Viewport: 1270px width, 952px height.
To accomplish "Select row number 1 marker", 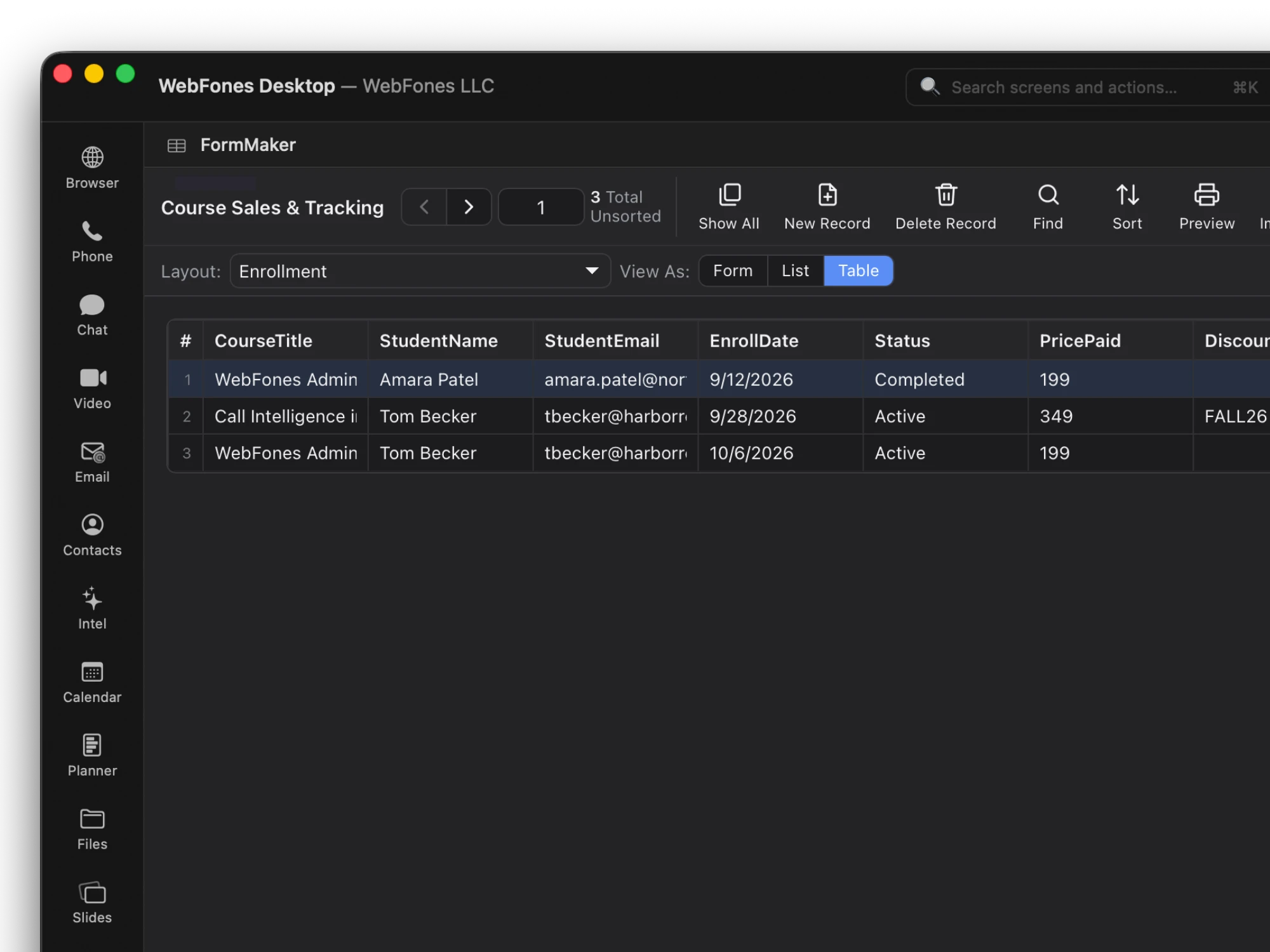I will coord(187,380).
